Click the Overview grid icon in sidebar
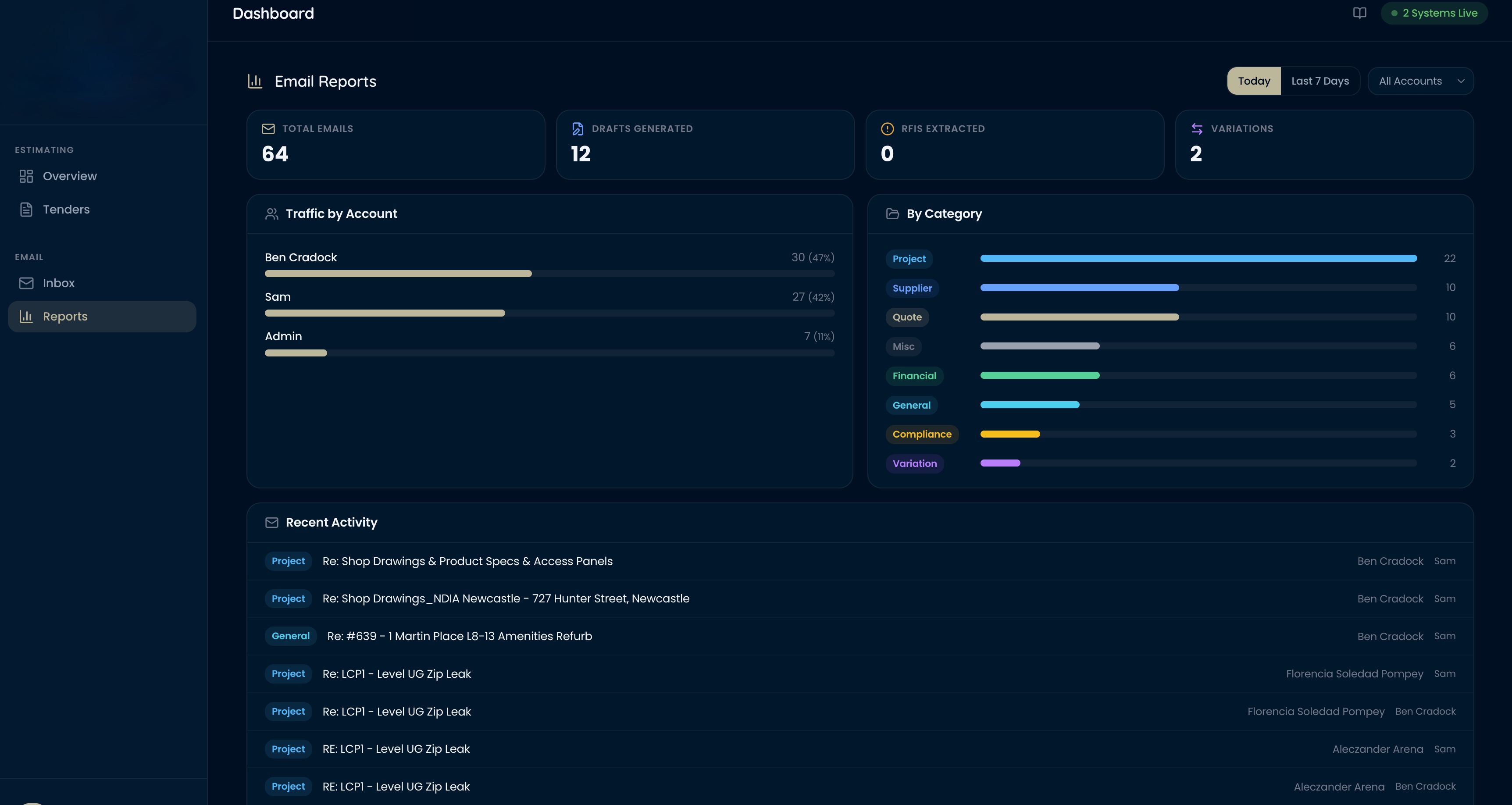Viewport: 1512px width, 805px height. 26,176
